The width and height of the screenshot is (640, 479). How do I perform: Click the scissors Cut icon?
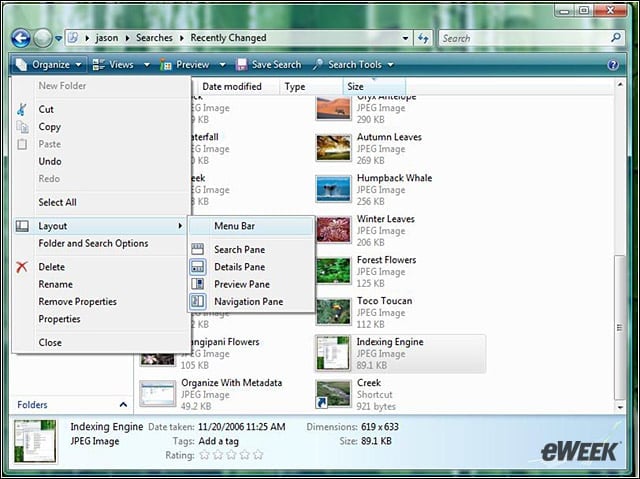[x=22, y=109]
